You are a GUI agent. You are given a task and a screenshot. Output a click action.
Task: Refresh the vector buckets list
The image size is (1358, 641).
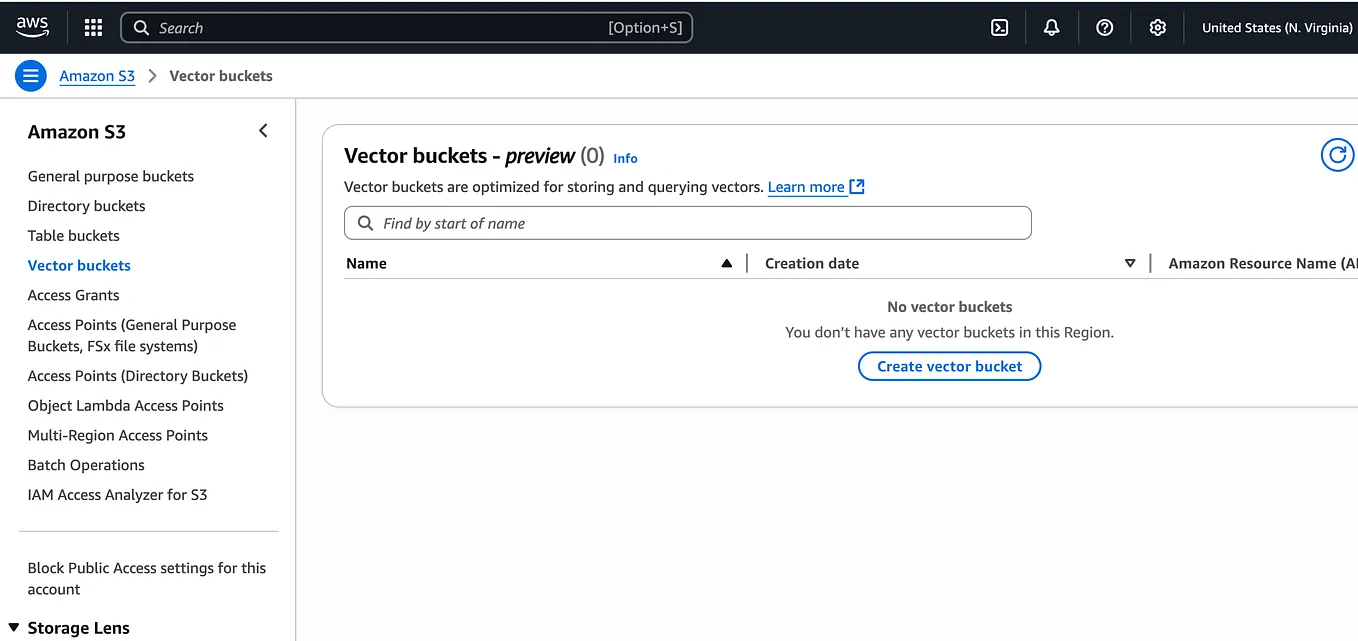click(1337, 154)
